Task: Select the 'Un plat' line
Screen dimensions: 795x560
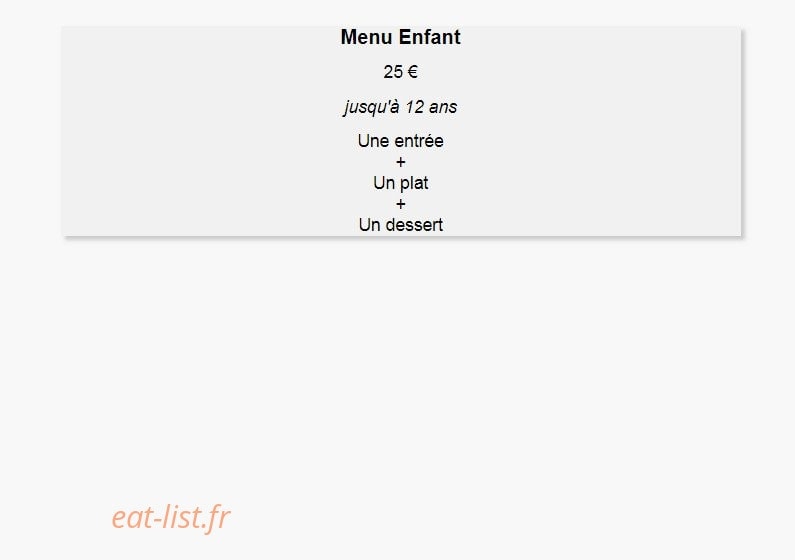Action: click(x=401, y=183)
